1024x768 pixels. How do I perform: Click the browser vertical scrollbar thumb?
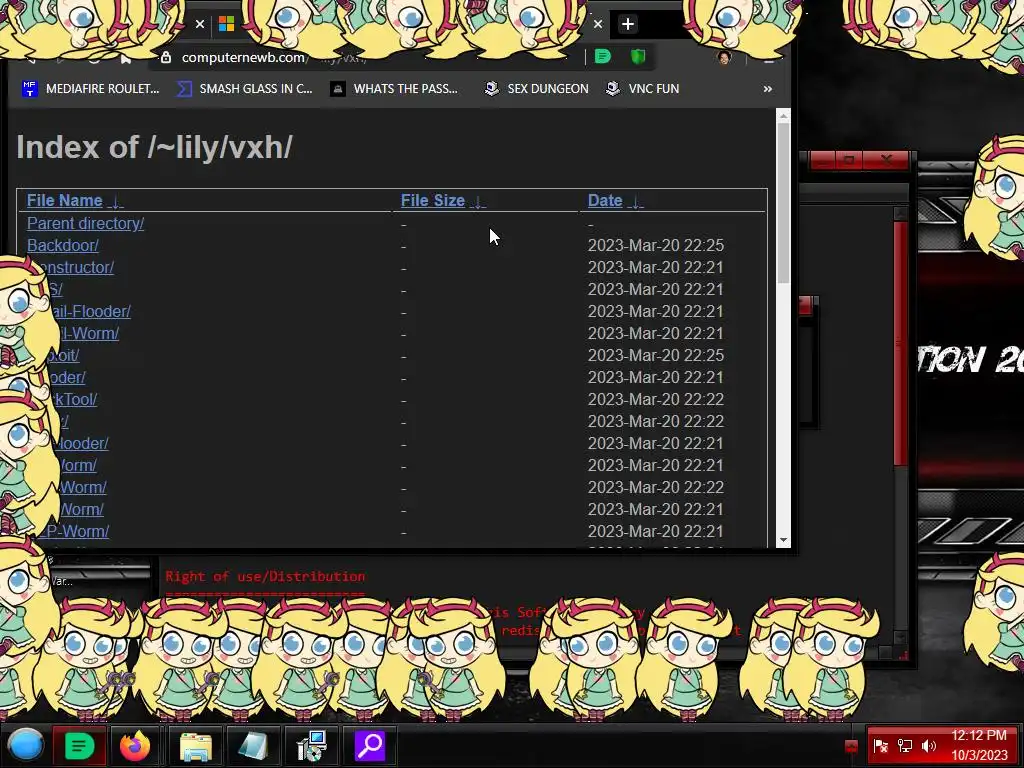coord(783,203)
